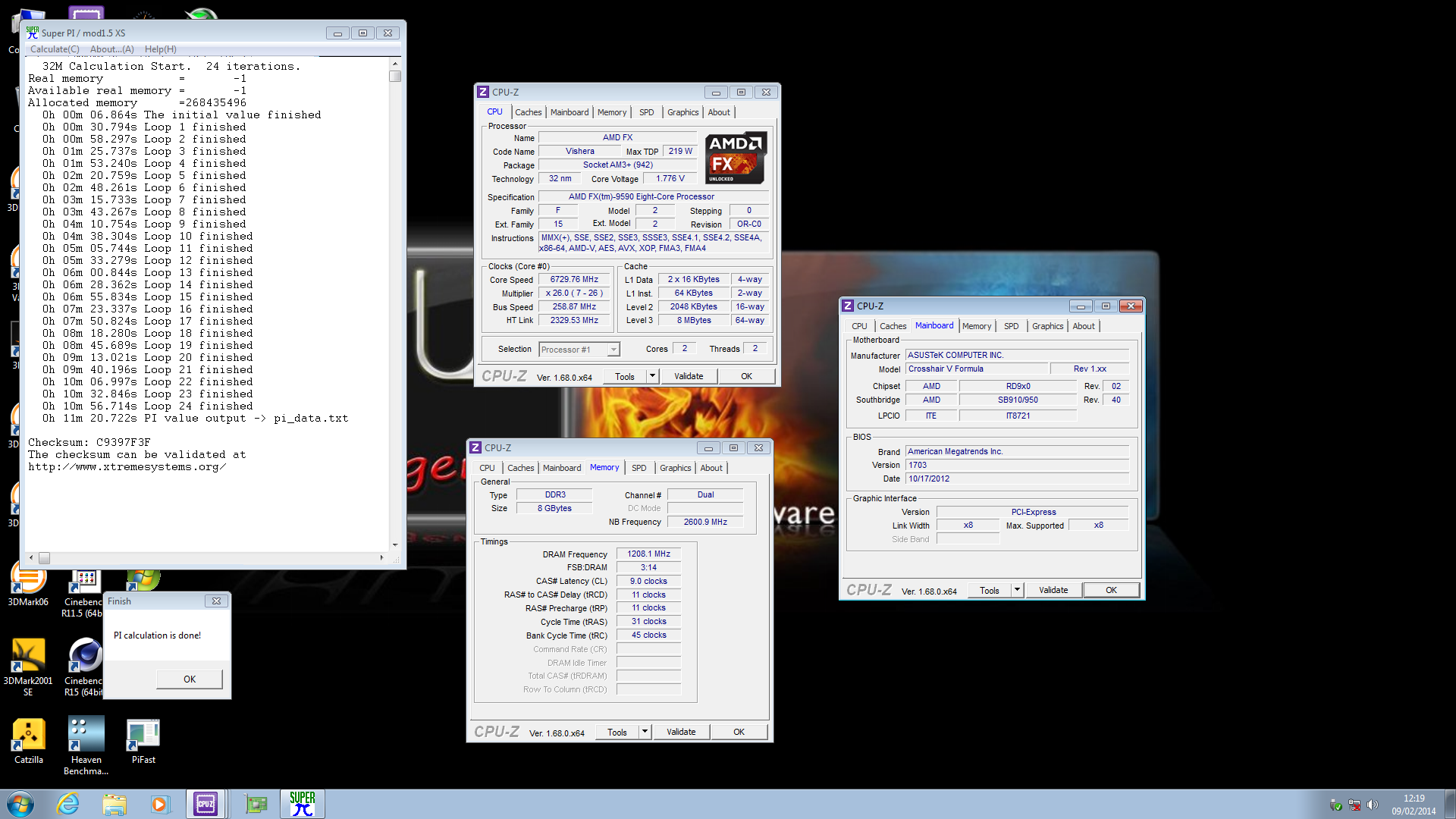
Task: Click Super PI horizontal scrollbar right arrow
Action: pyautogui.click(x=381, y=557)
